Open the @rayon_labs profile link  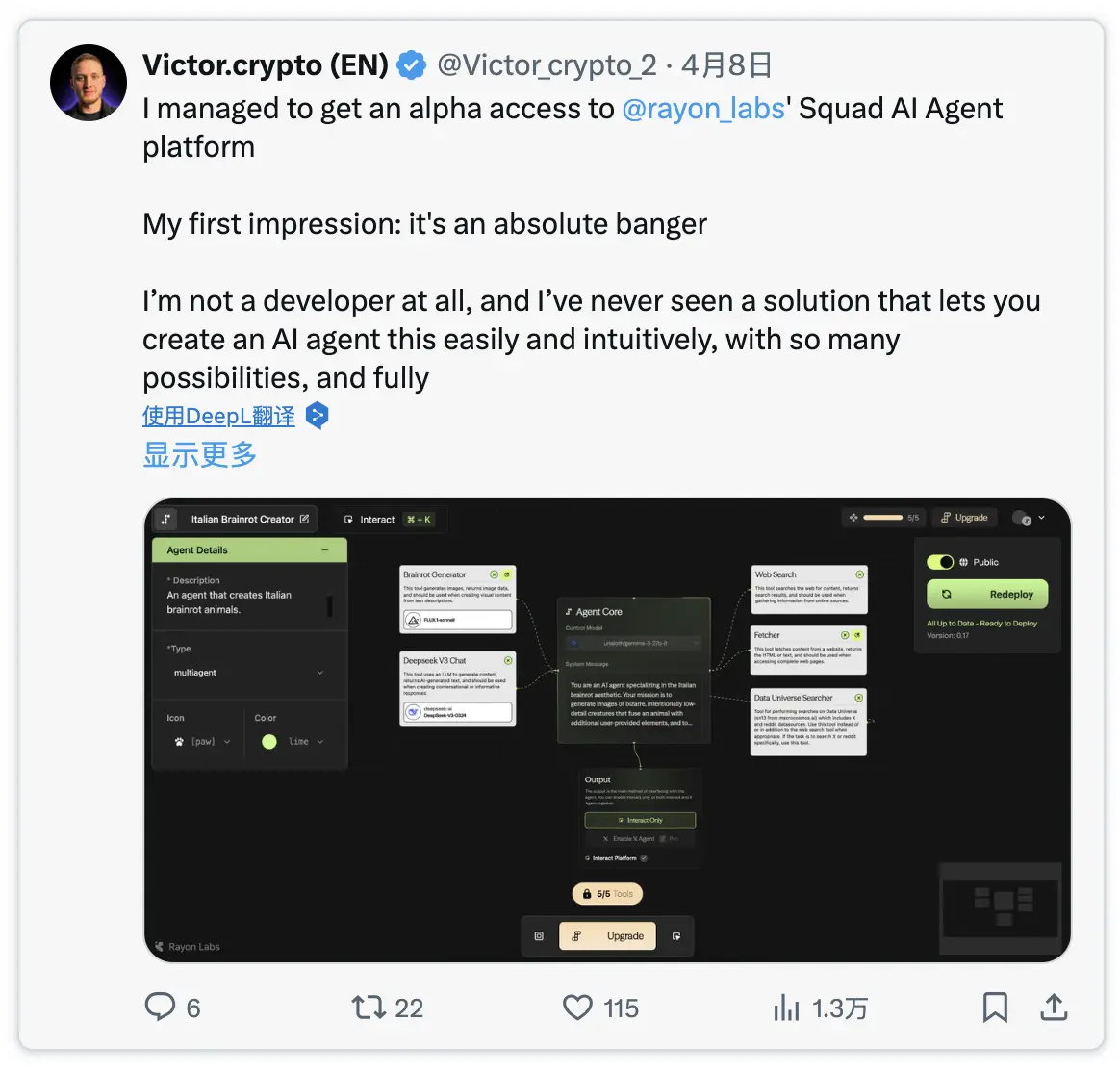[x=703, y=108]
